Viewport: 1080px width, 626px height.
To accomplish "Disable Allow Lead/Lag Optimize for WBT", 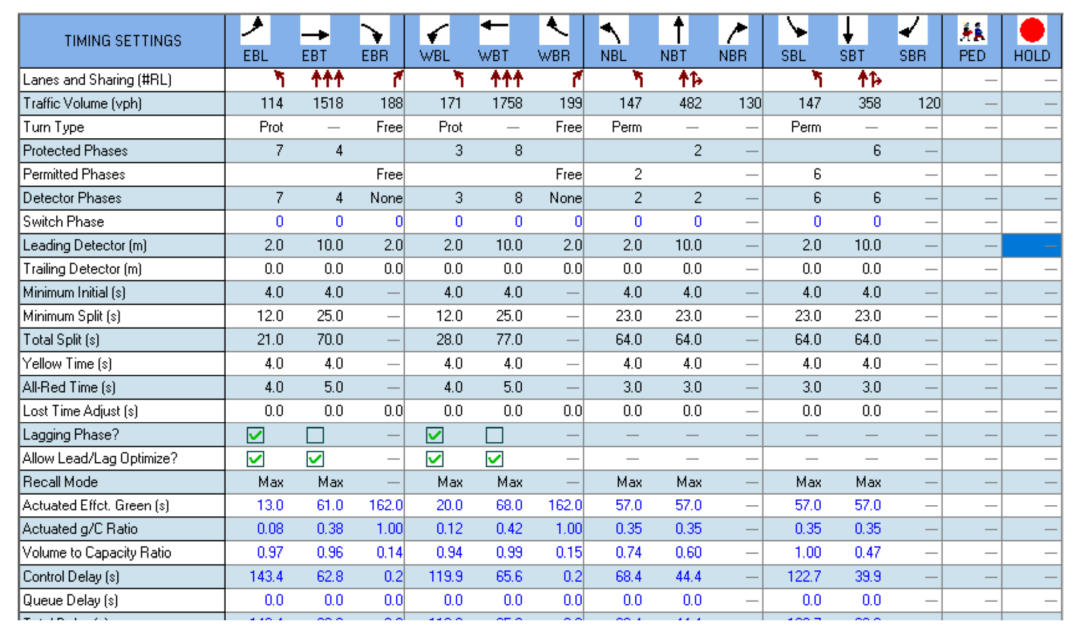I will tap(494, 459).
